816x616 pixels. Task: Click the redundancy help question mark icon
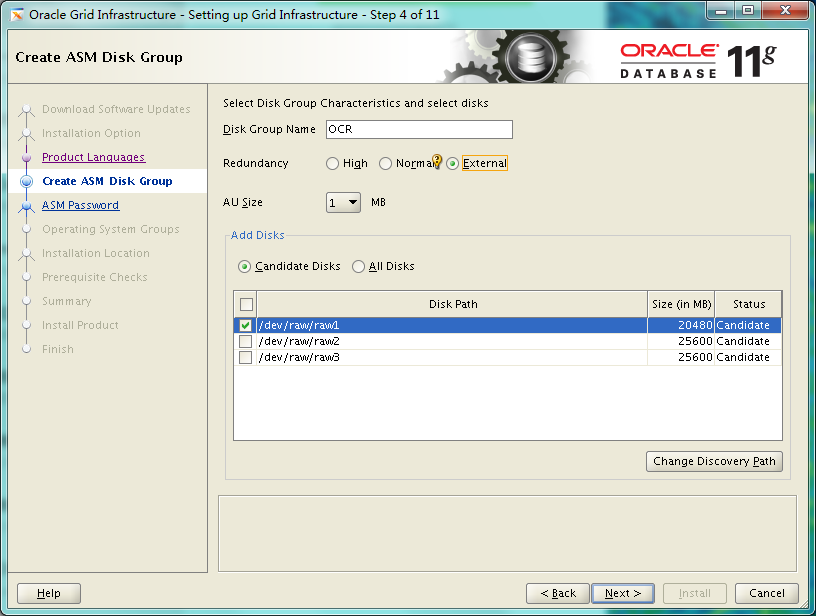click(x=437, y=162)
